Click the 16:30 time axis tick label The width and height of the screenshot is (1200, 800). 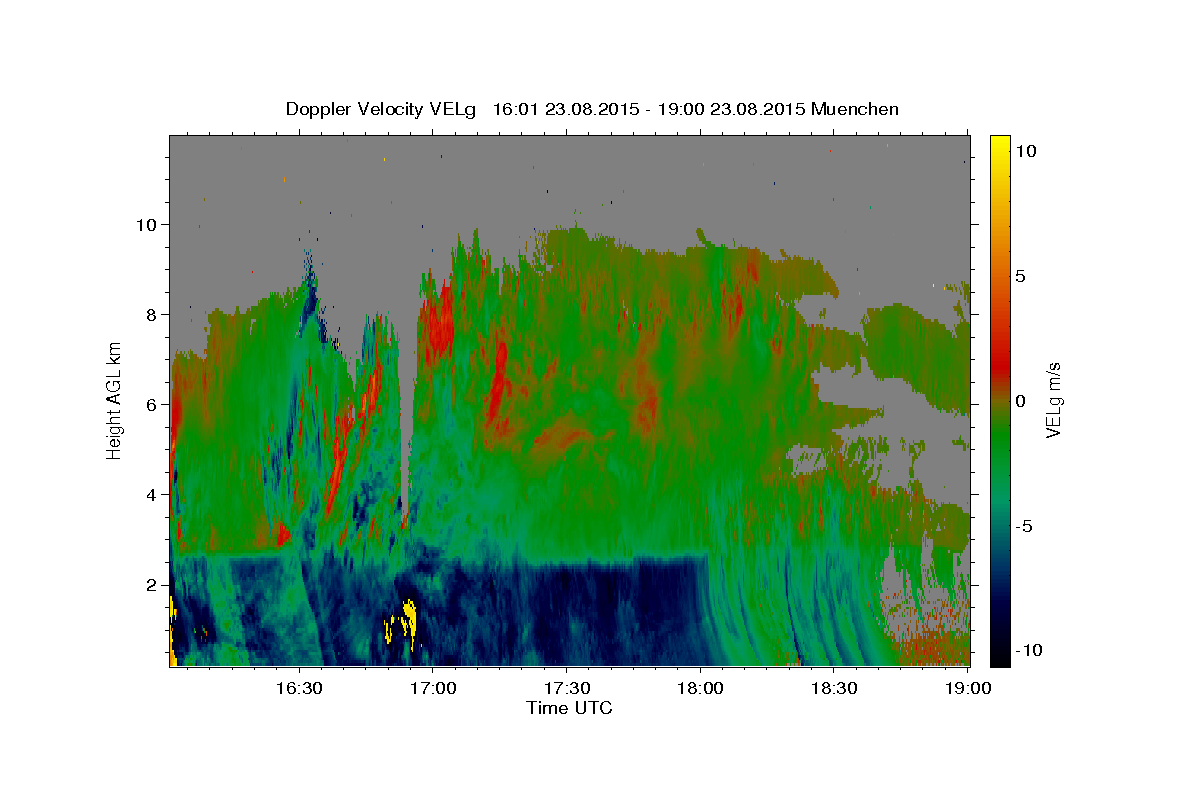[299, 688]
